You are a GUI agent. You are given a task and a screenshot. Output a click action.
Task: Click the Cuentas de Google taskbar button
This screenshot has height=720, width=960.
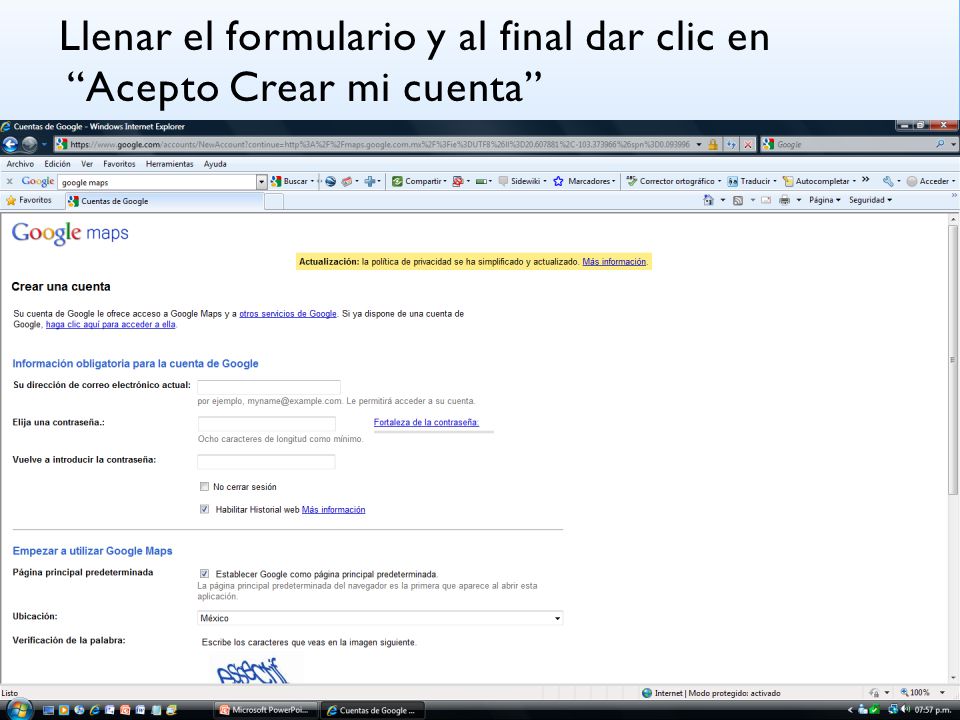372,710
